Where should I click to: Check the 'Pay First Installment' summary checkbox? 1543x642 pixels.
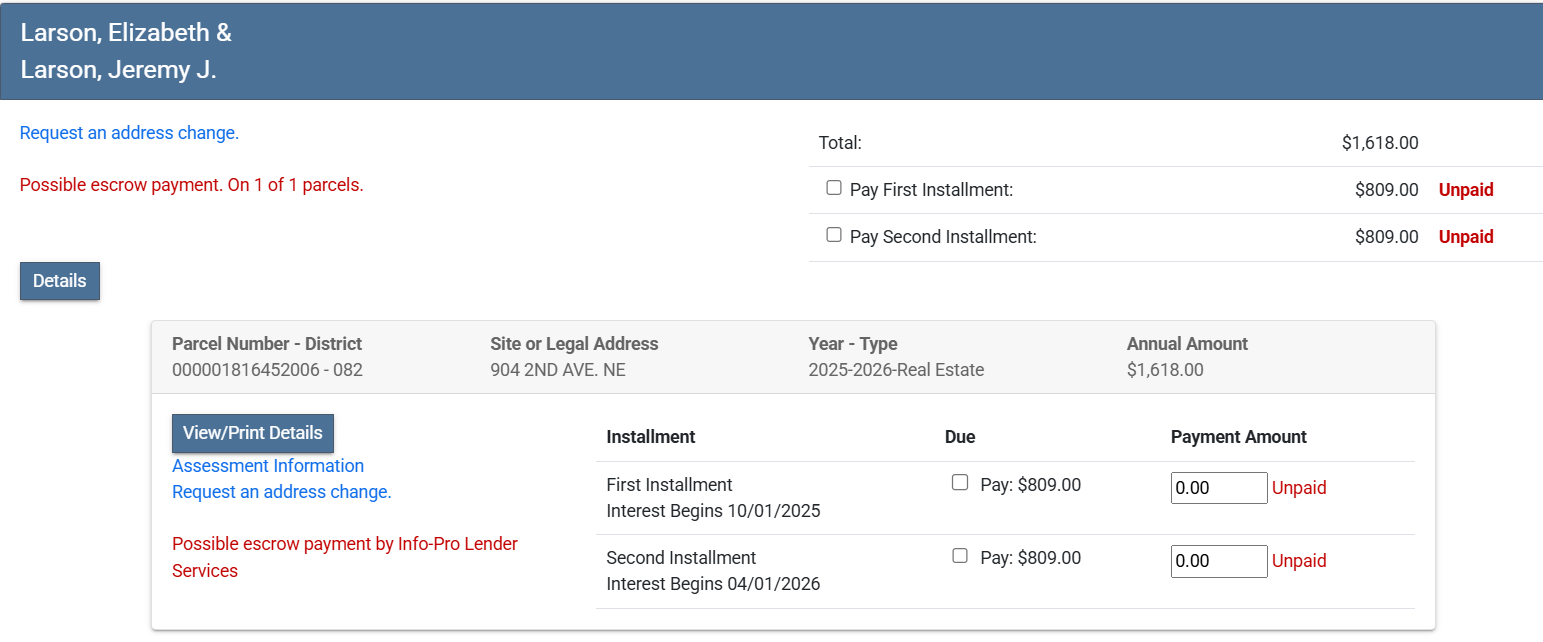pyautogui.click(x=834, y=188)
